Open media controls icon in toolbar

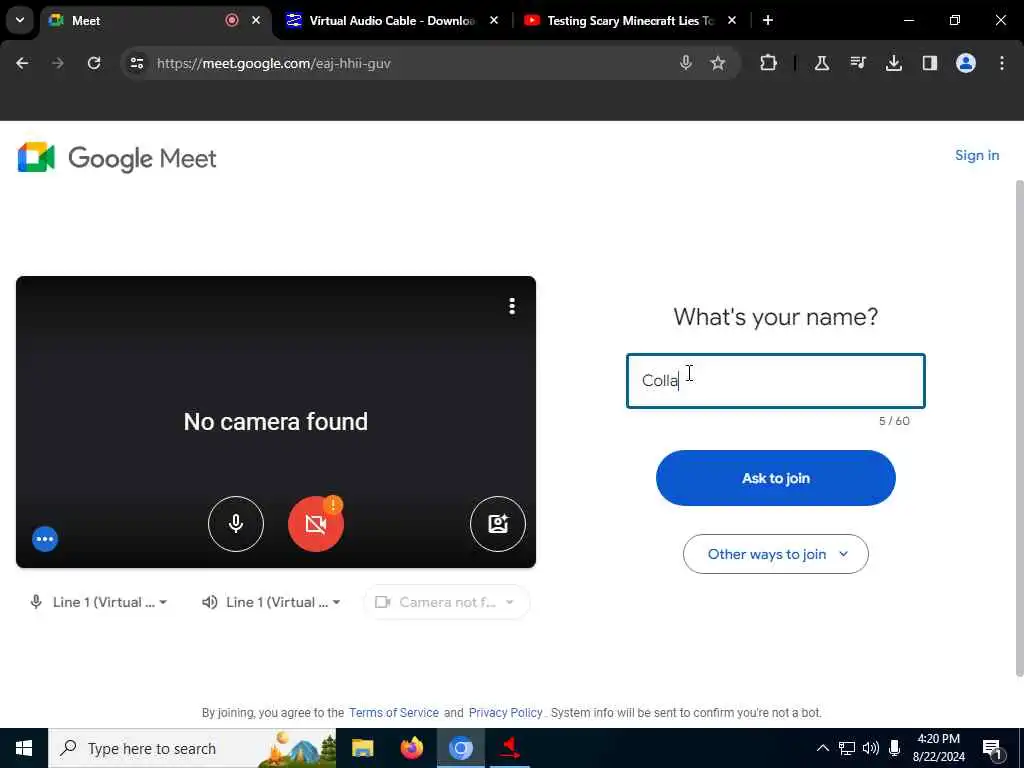857,63
